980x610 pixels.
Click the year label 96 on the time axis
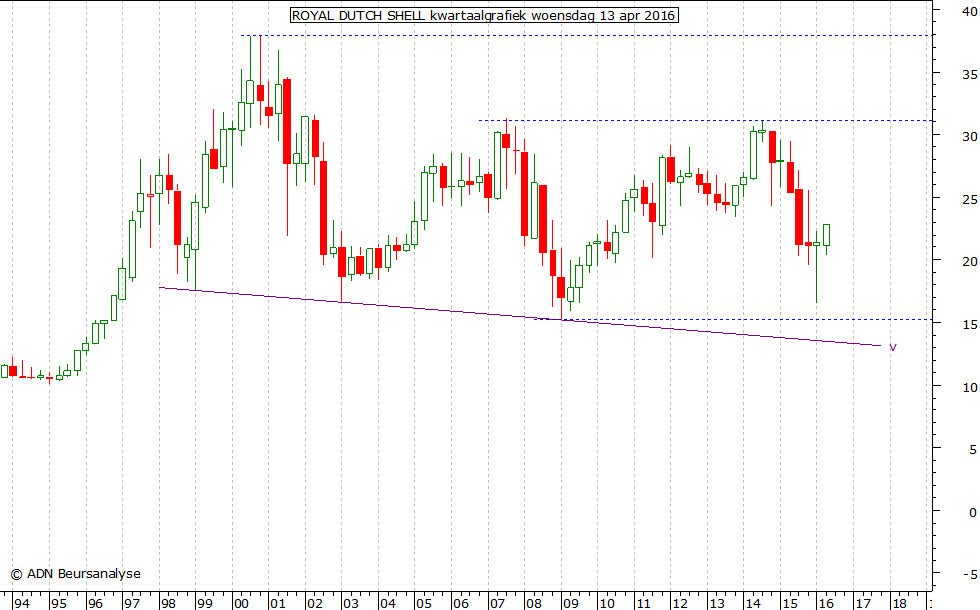pos(95,604)
